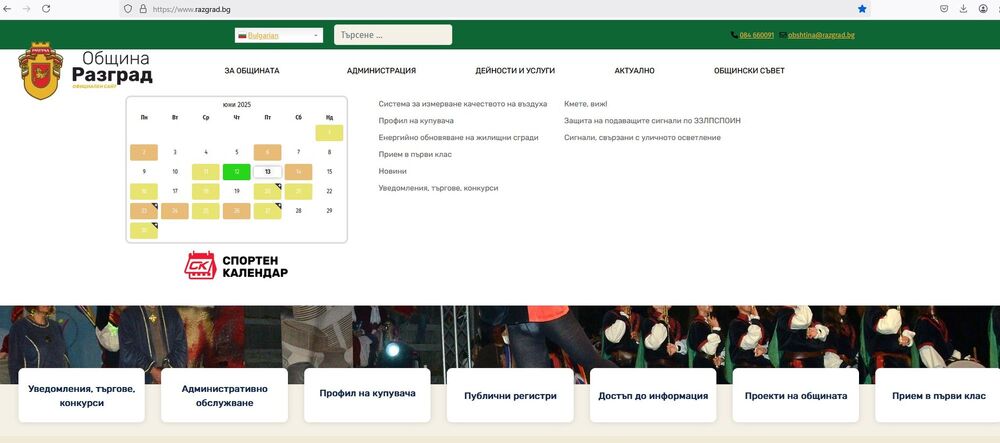Open the 'За общината' menu

pyautogui.click(x=252, y=71)
